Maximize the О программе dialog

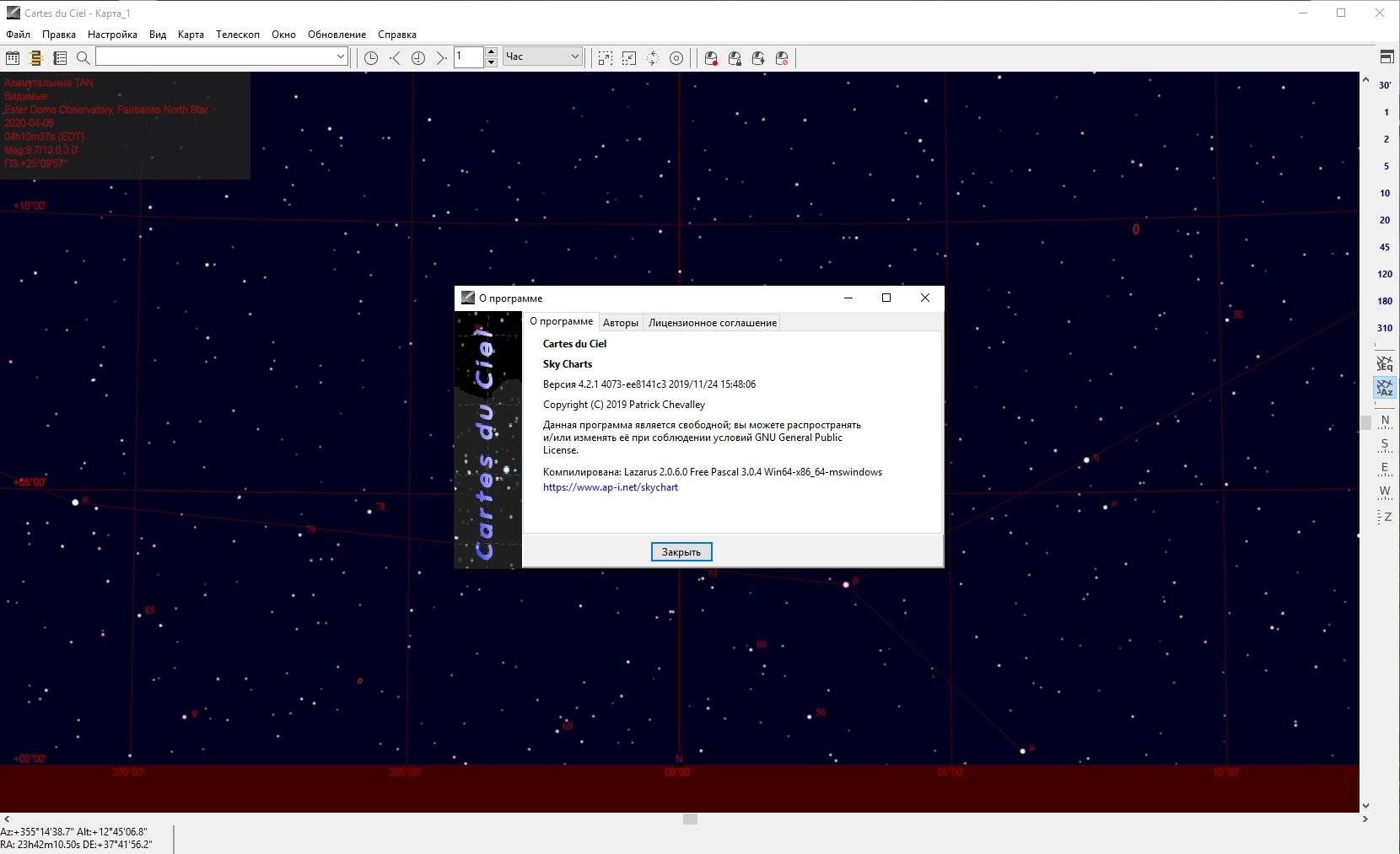tap(886, 298)
